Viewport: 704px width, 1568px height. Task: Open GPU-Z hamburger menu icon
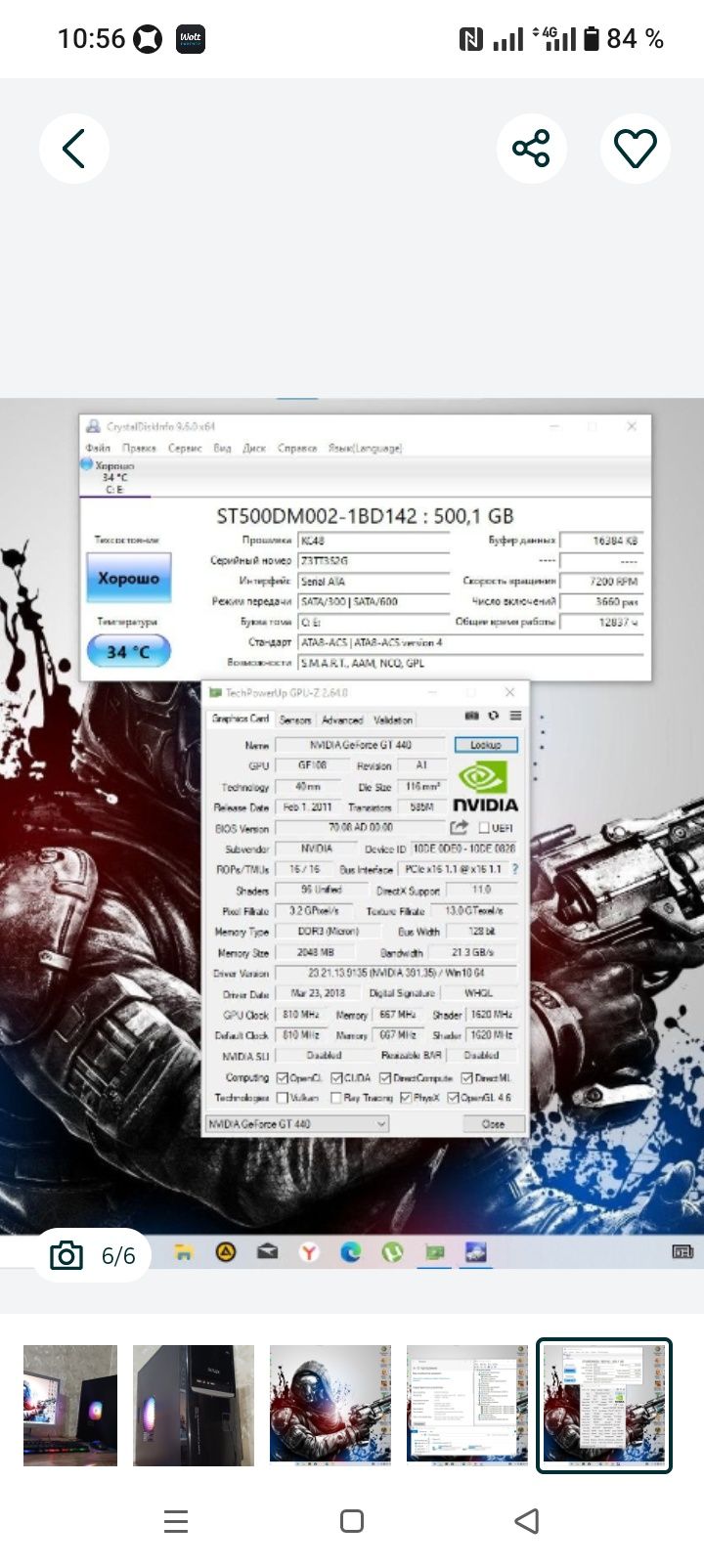[x=515, y=716]
